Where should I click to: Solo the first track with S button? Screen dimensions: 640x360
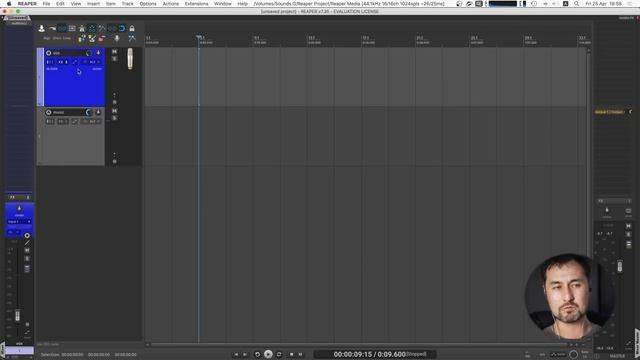(114, 58)
